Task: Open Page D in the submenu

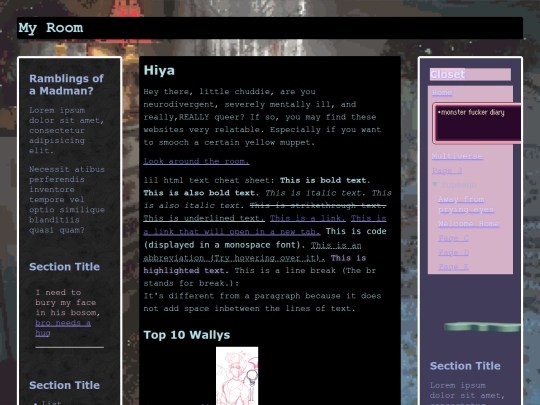Action: coord(453,252)
